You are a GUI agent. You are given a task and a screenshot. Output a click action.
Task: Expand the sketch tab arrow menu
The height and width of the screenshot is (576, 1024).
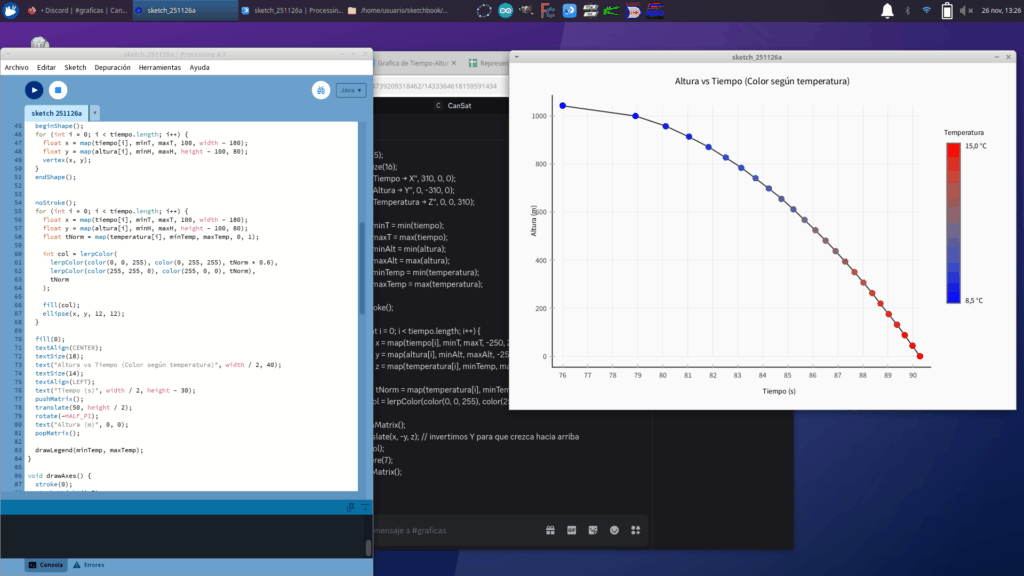click(x=95, y=113)
